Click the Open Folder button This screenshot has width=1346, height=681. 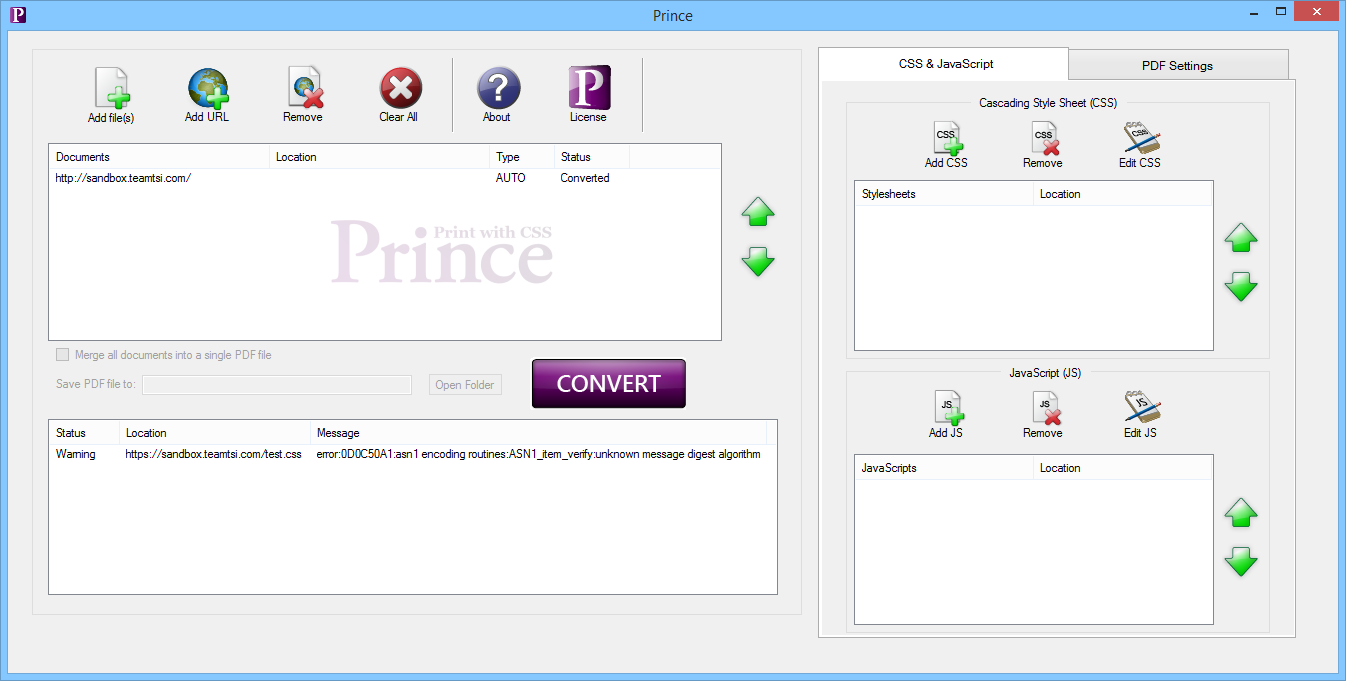tap(465, 385)
